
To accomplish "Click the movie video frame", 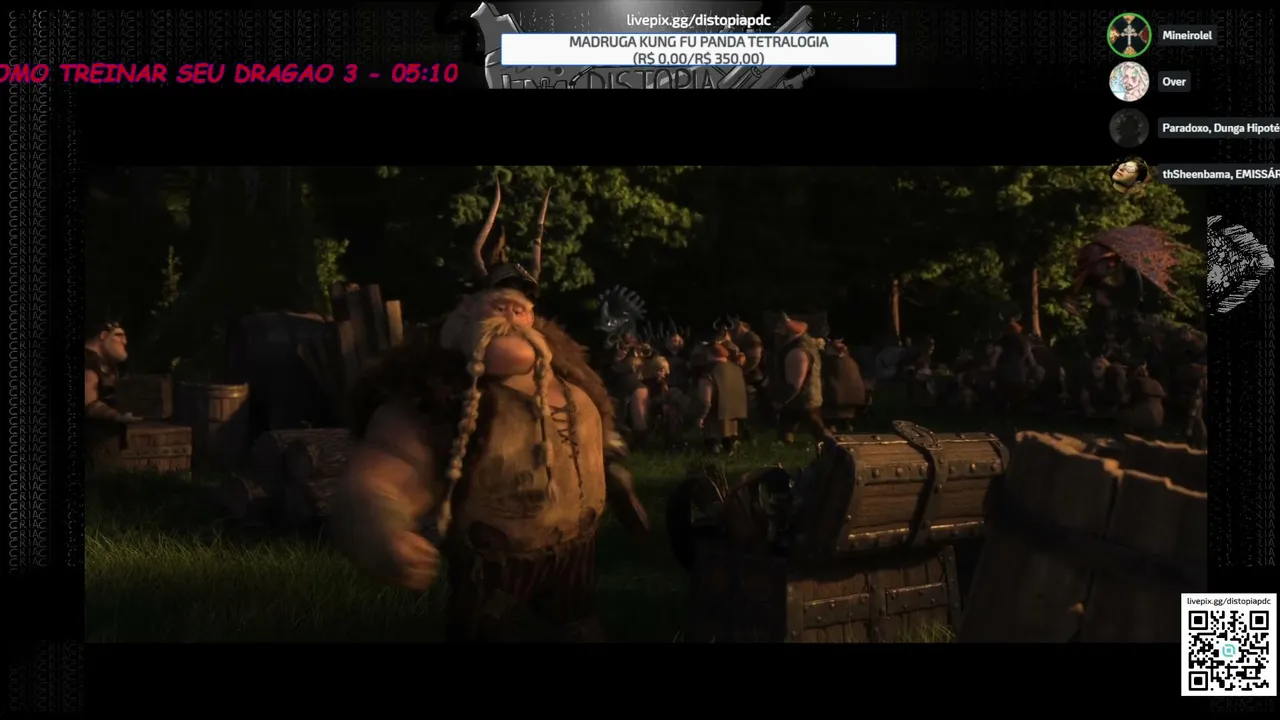I will pyautogui.click(x=645, y=403).
